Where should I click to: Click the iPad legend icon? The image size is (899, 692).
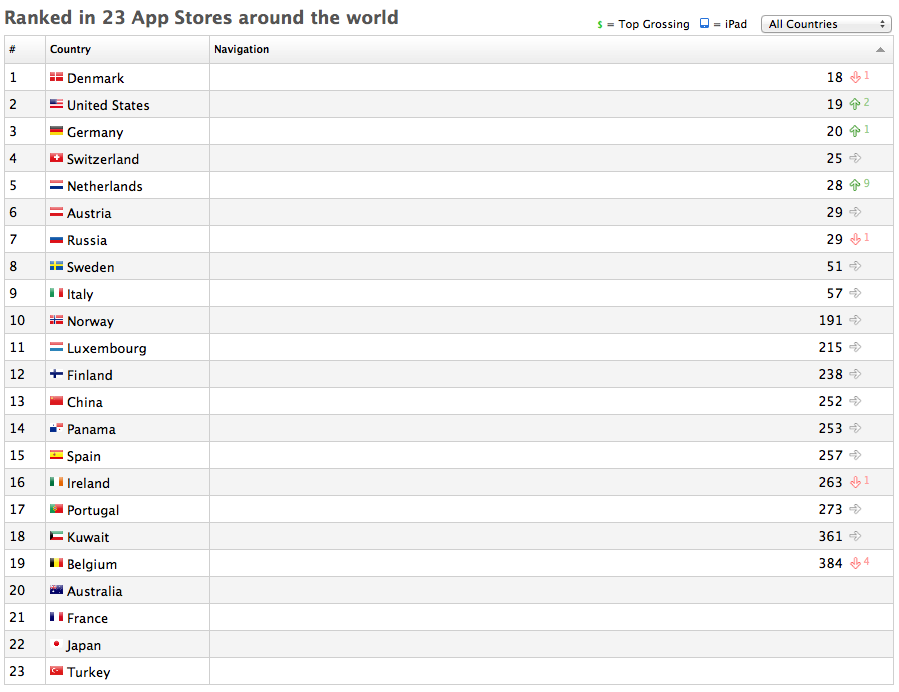(x=704, y=24)
